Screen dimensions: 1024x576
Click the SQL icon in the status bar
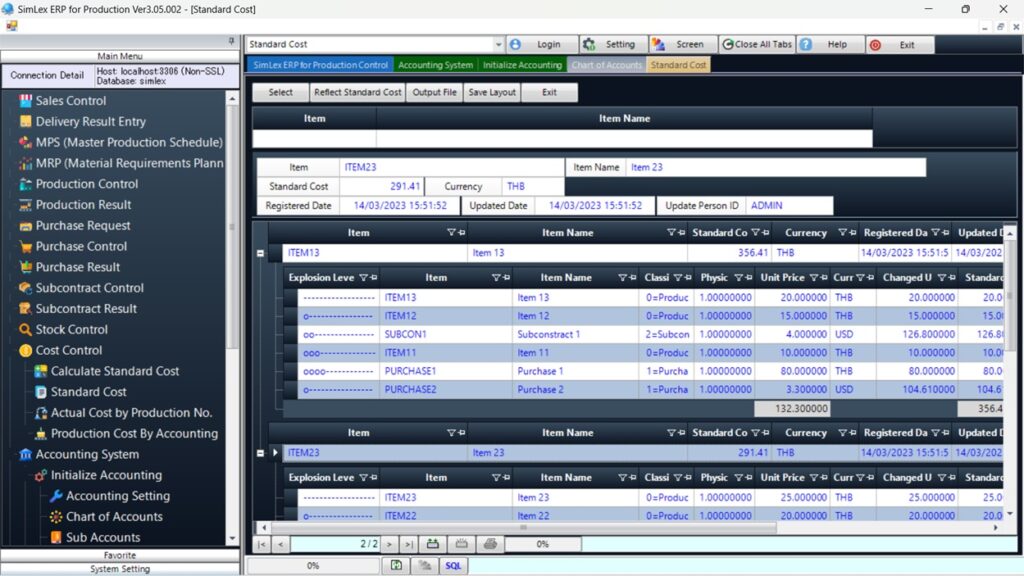coord(453,565)
